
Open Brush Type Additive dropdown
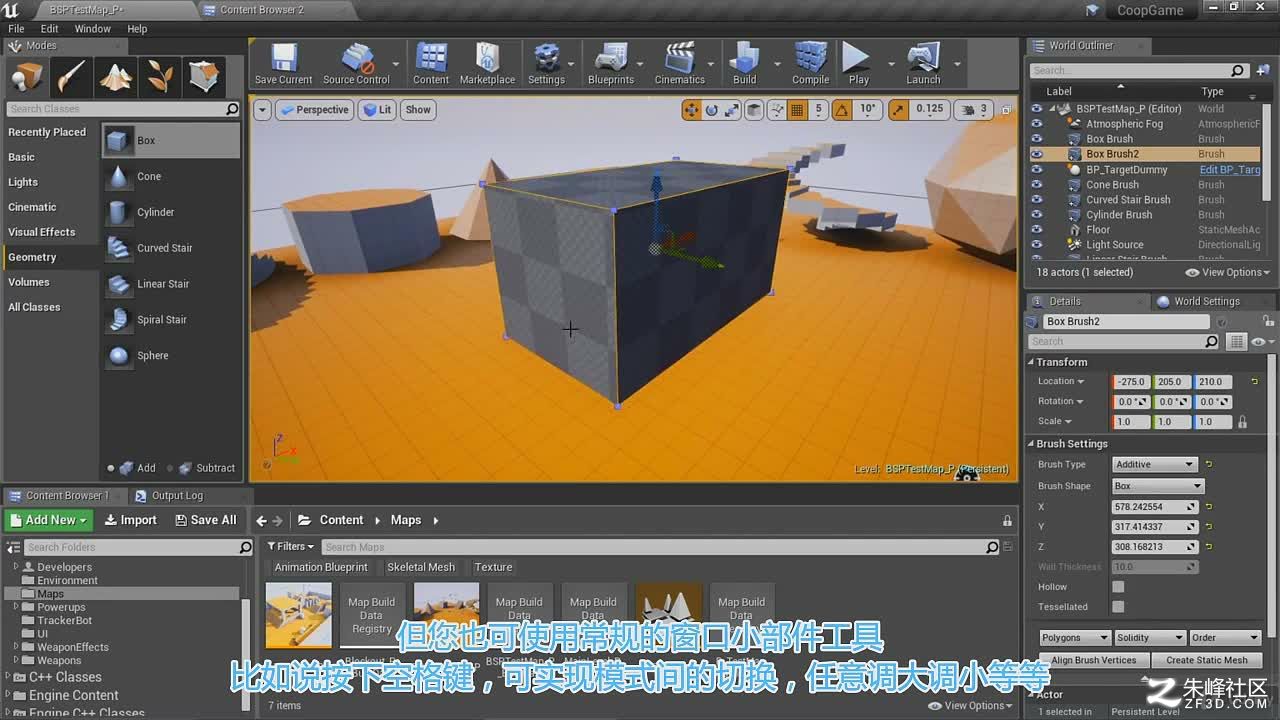coord(1155,465)
